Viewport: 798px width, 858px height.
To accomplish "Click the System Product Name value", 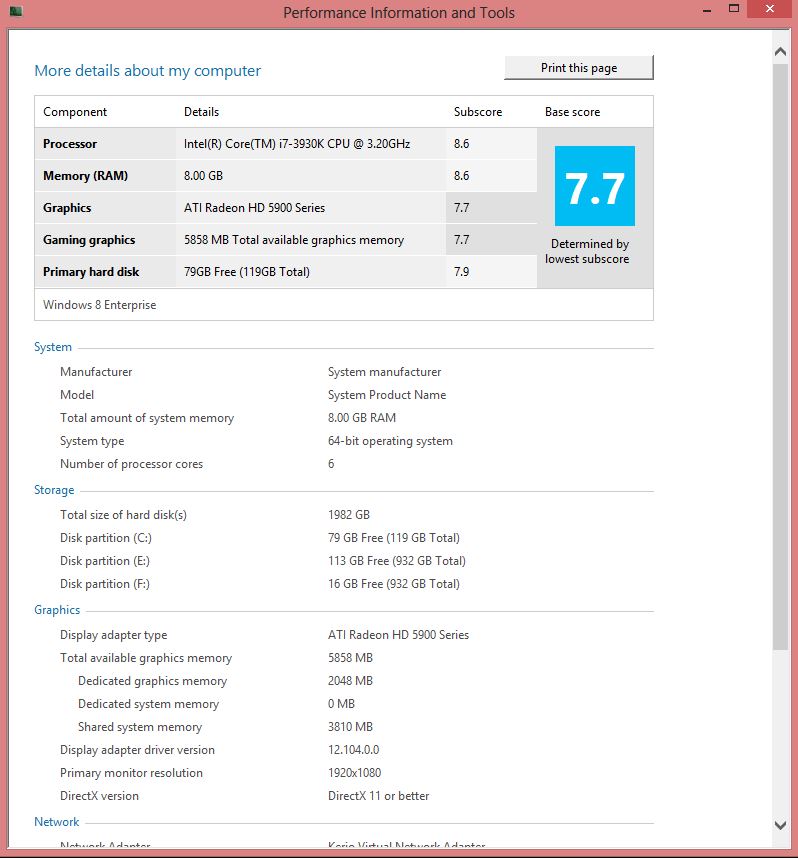I will [x=387, y=395].
